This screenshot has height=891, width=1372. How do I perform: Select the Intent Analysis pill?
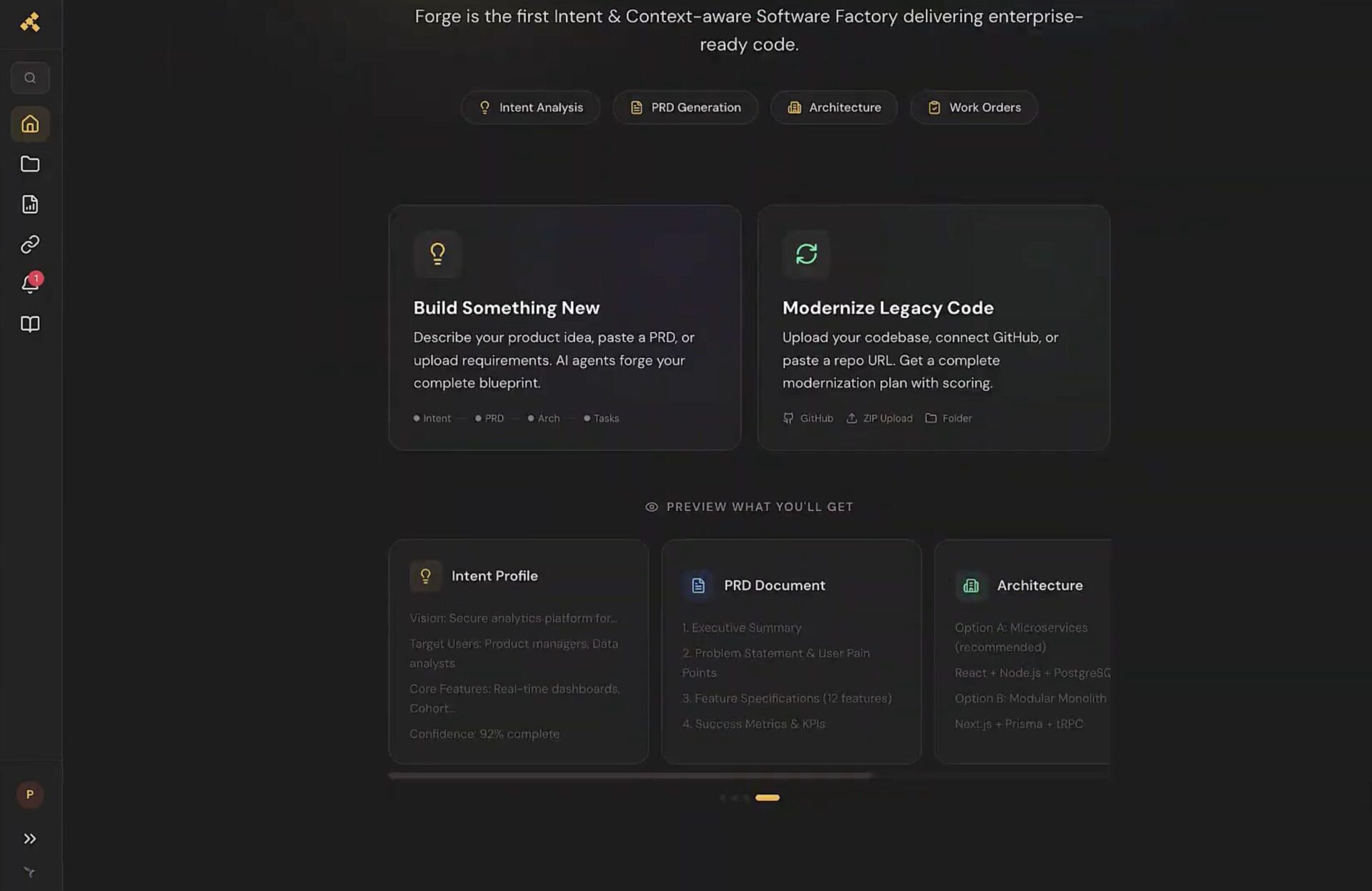pos(530,107)
